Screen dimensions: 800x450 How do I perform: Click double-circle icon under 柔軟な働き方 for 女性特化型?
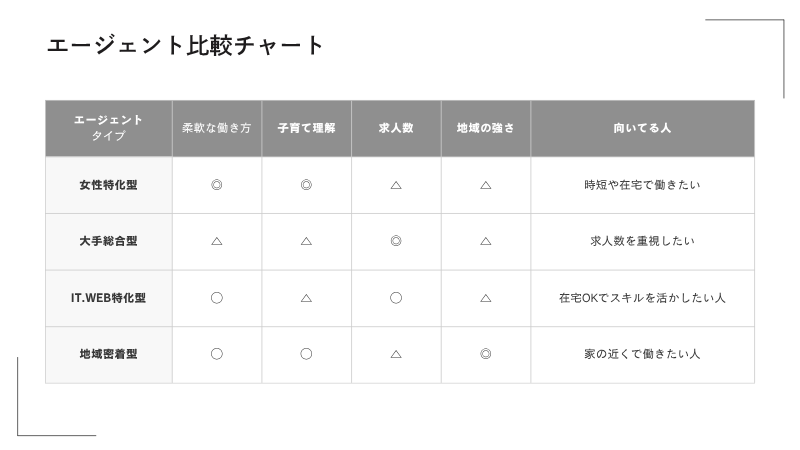[217, 185]
